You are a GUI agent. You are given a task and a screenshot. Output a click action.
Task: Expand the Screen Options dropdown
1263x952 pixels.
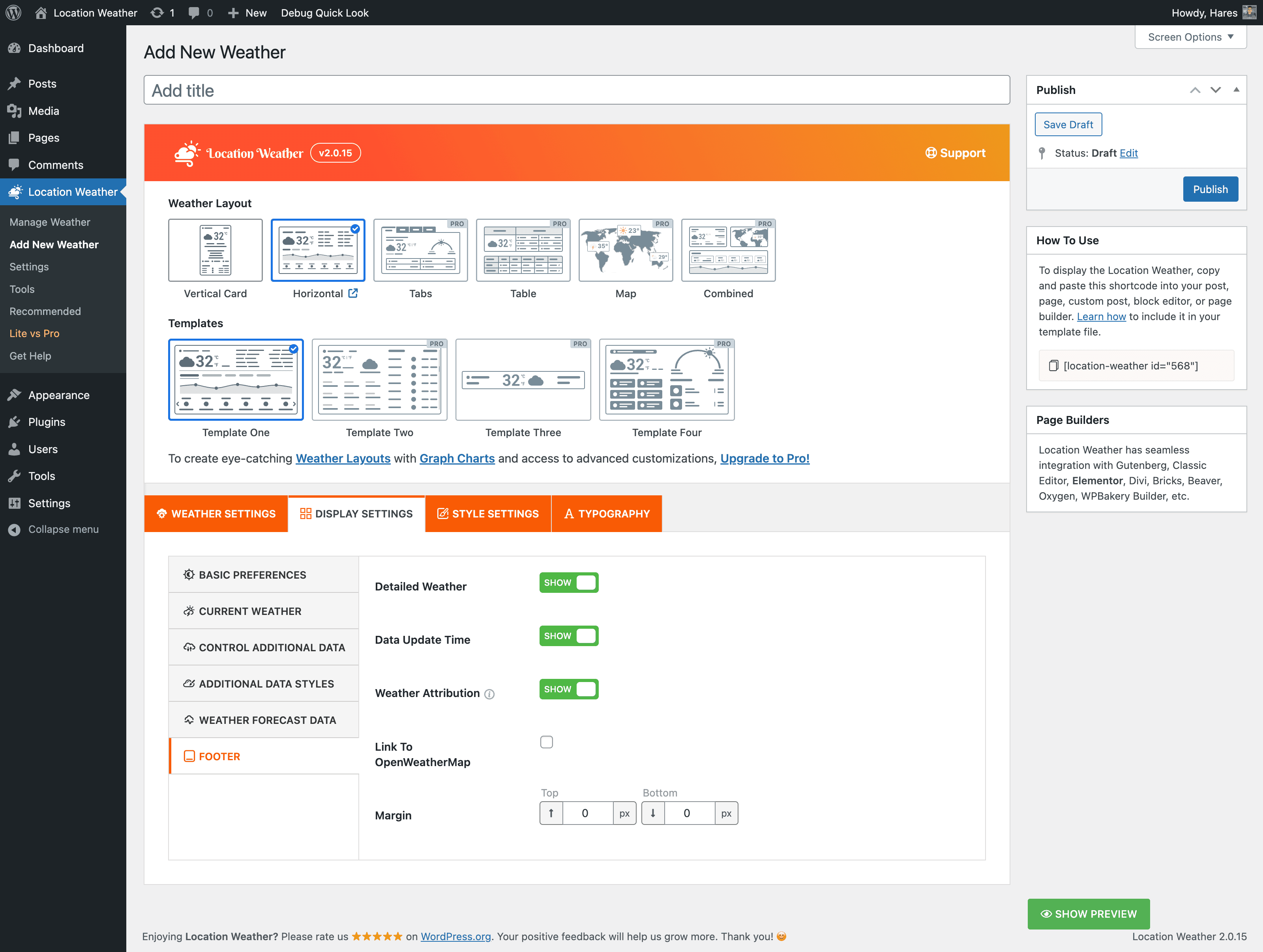[1190, 37]
